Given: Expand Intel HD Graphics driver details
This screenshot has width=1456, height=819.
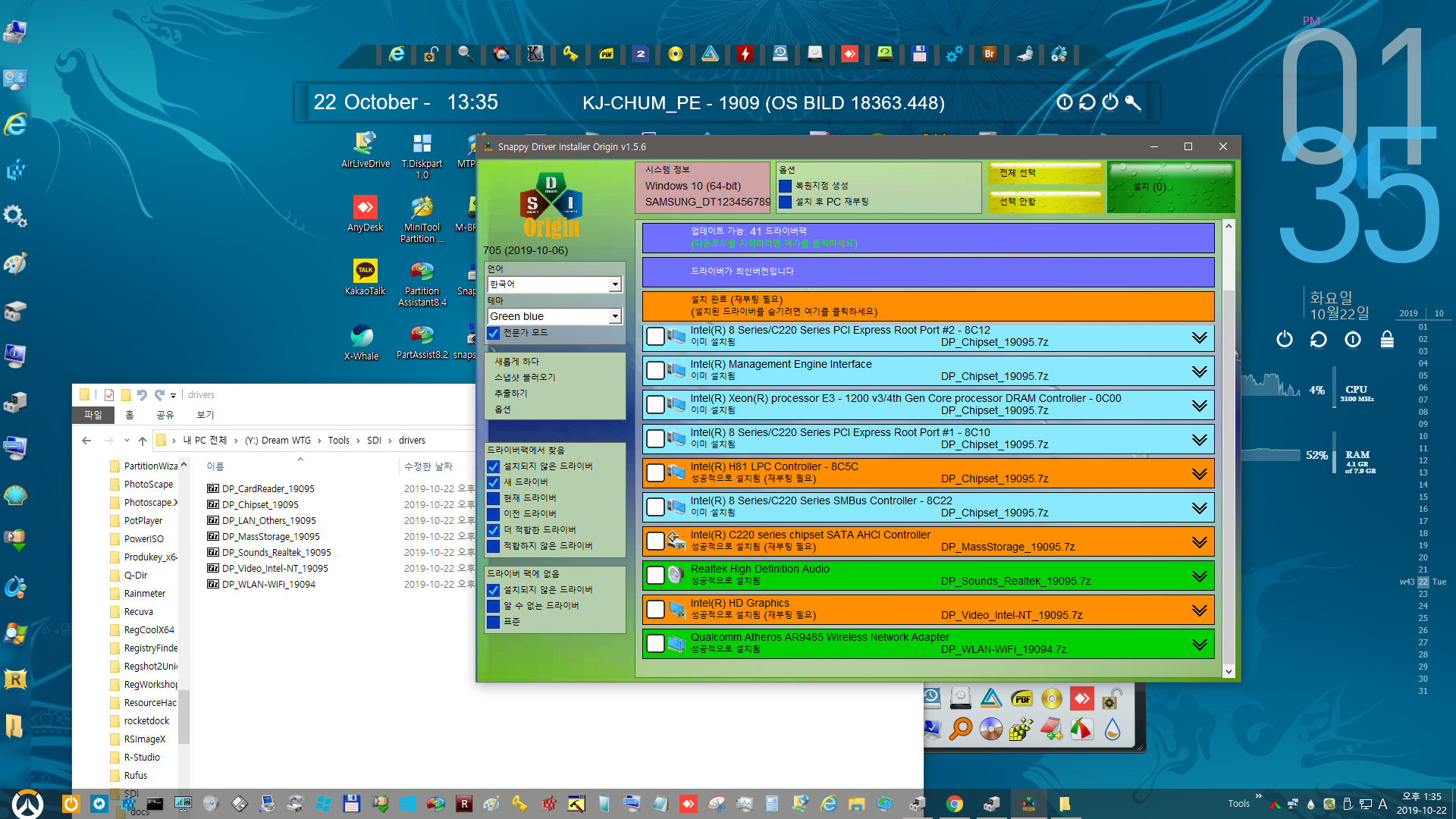Looking at the screenshot, I should (1199, 610).
